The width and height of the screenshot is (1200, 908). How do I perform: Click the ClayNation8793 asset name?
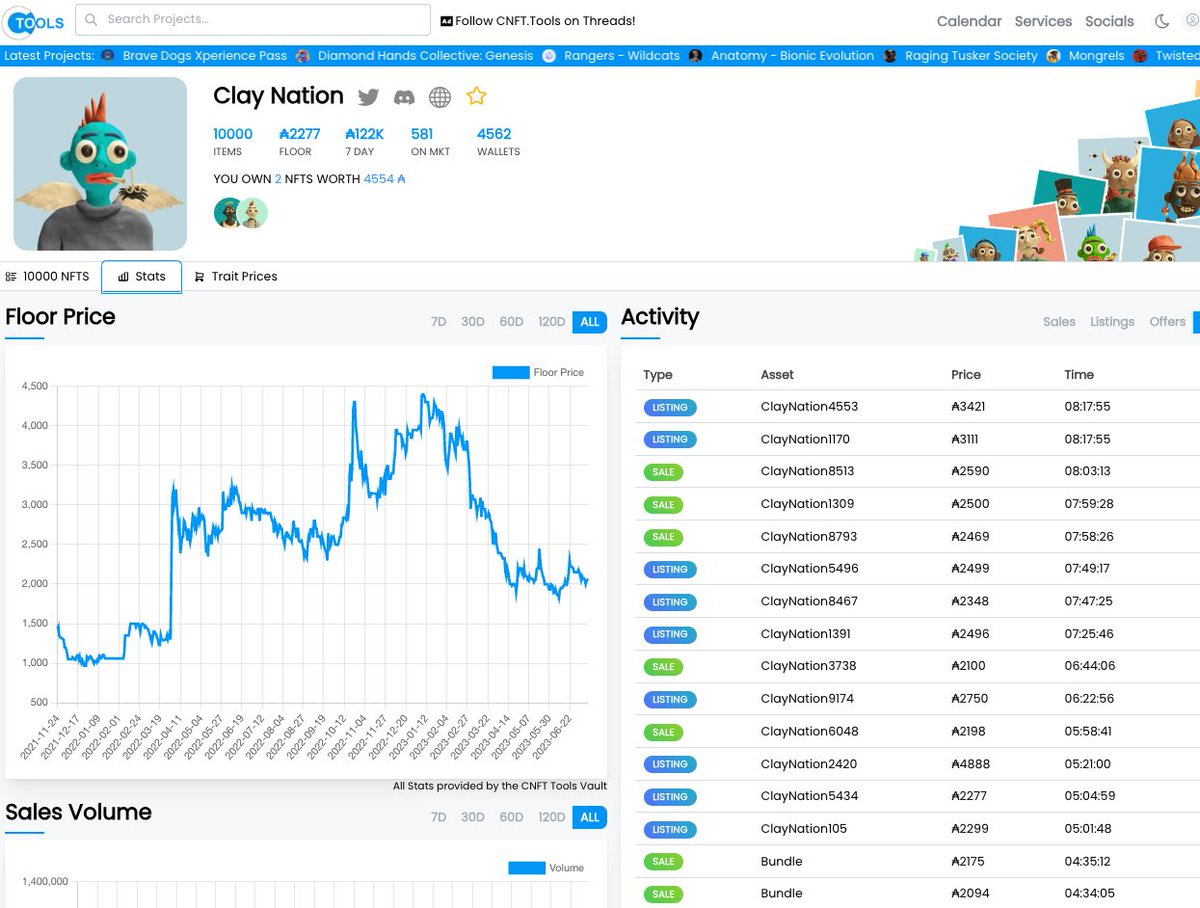(x=807, y=536)
